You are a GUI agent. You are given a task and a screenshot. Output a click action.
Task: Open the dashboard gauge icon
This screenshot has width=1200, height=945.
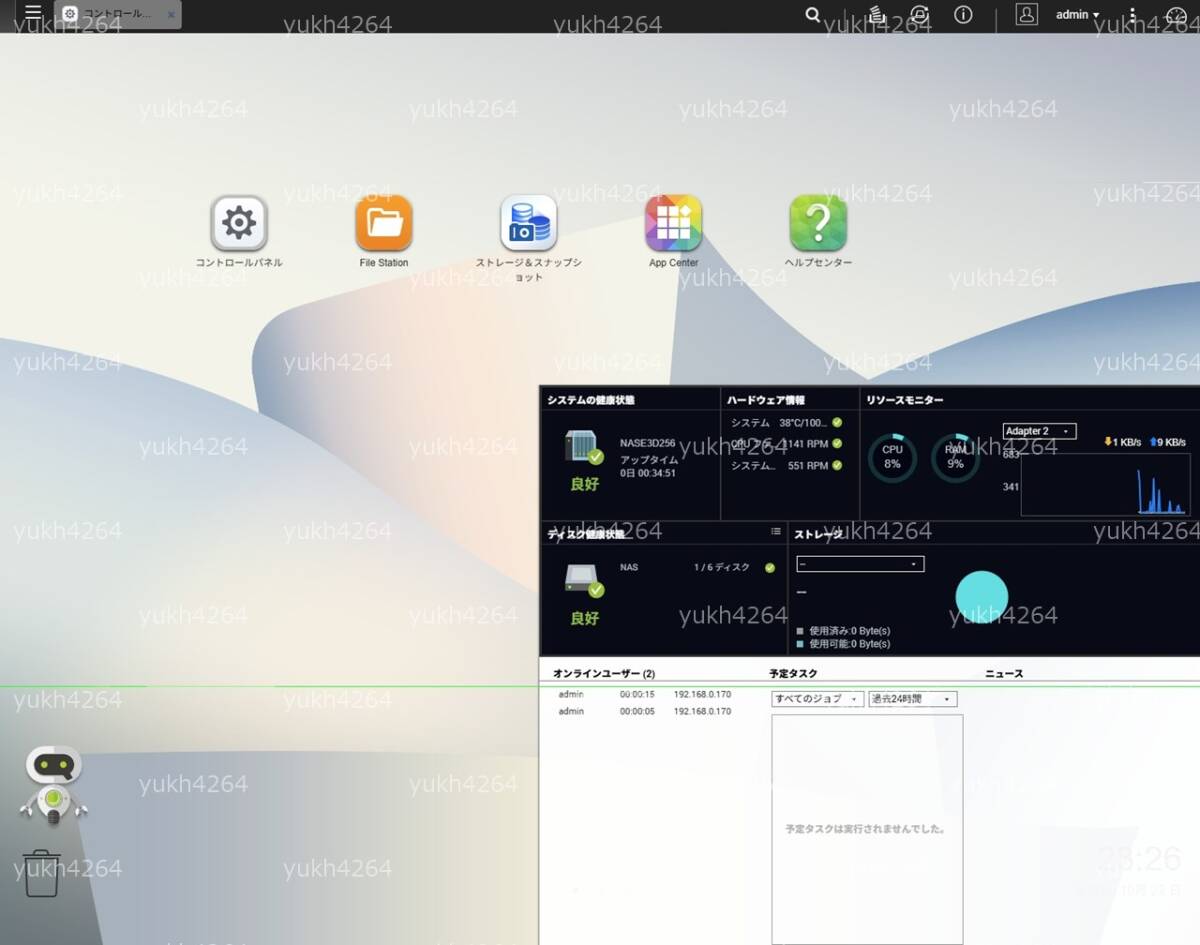(x=1176, y=15)
